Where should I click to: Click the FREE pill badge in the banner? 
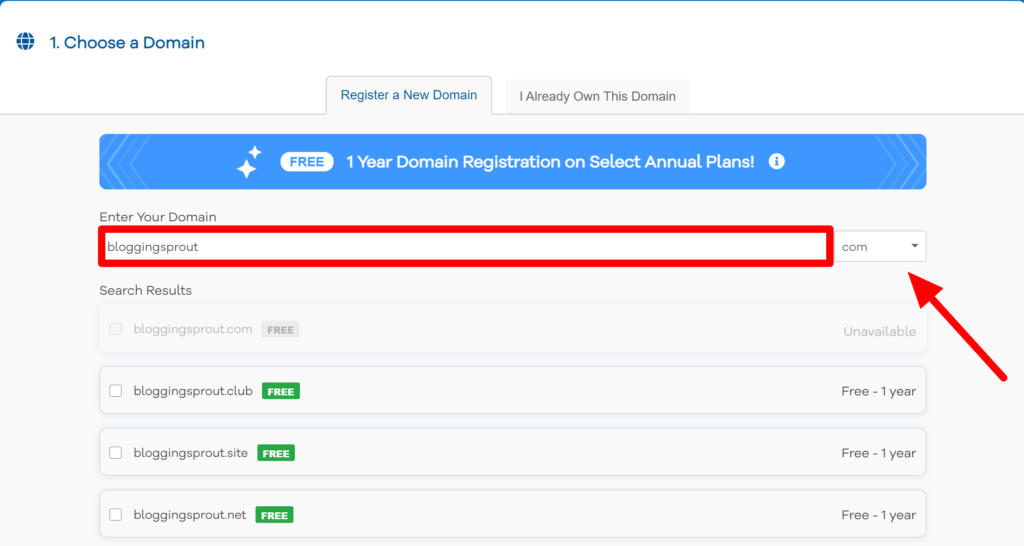[x=307, y=161]
